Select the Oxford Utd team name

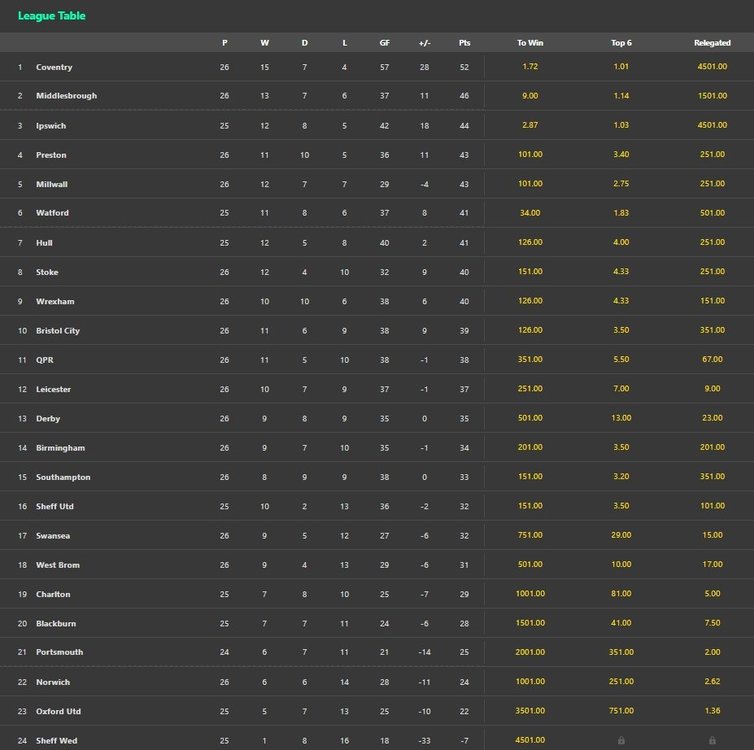[x=58, y=712]
